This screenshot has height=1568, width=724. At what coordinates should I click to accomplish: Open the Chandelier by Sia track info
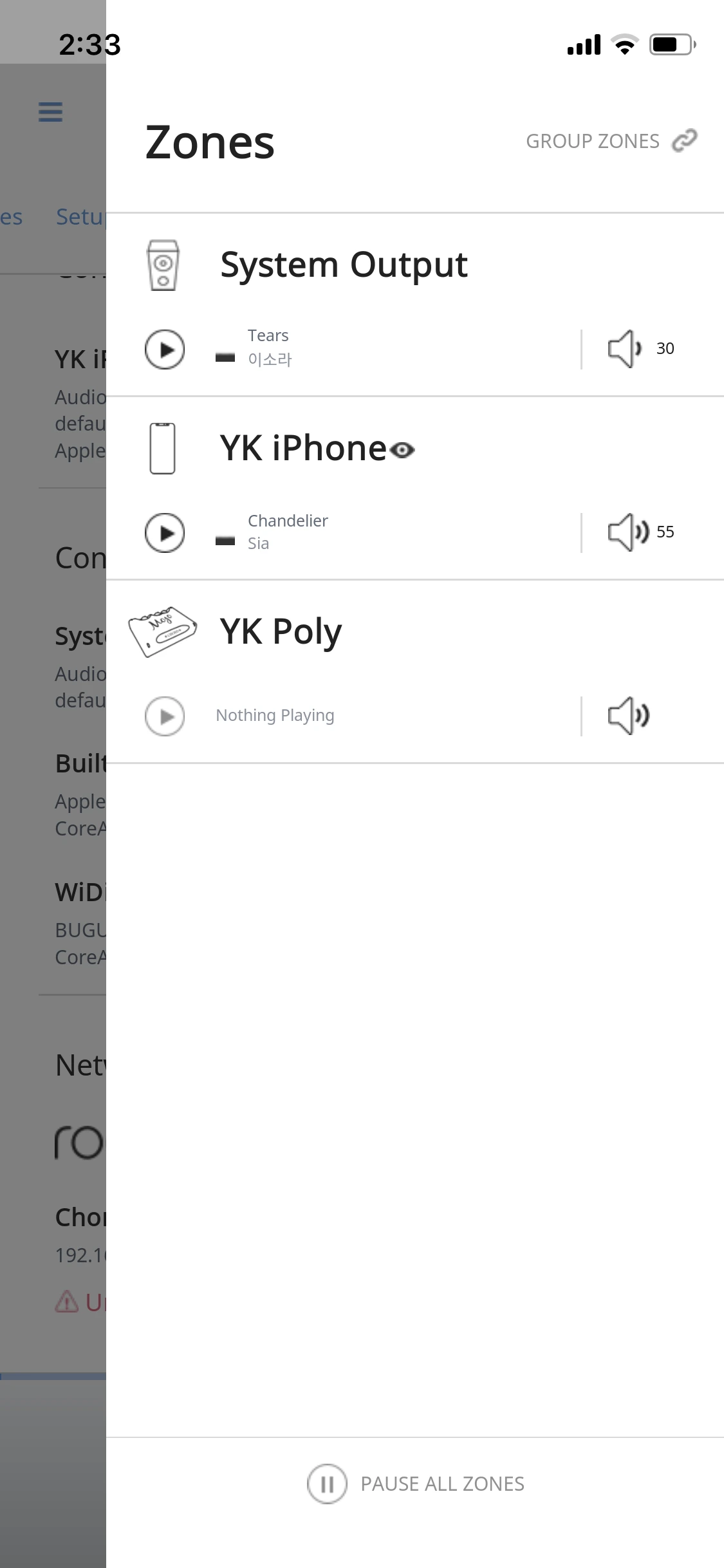[287, 532]
